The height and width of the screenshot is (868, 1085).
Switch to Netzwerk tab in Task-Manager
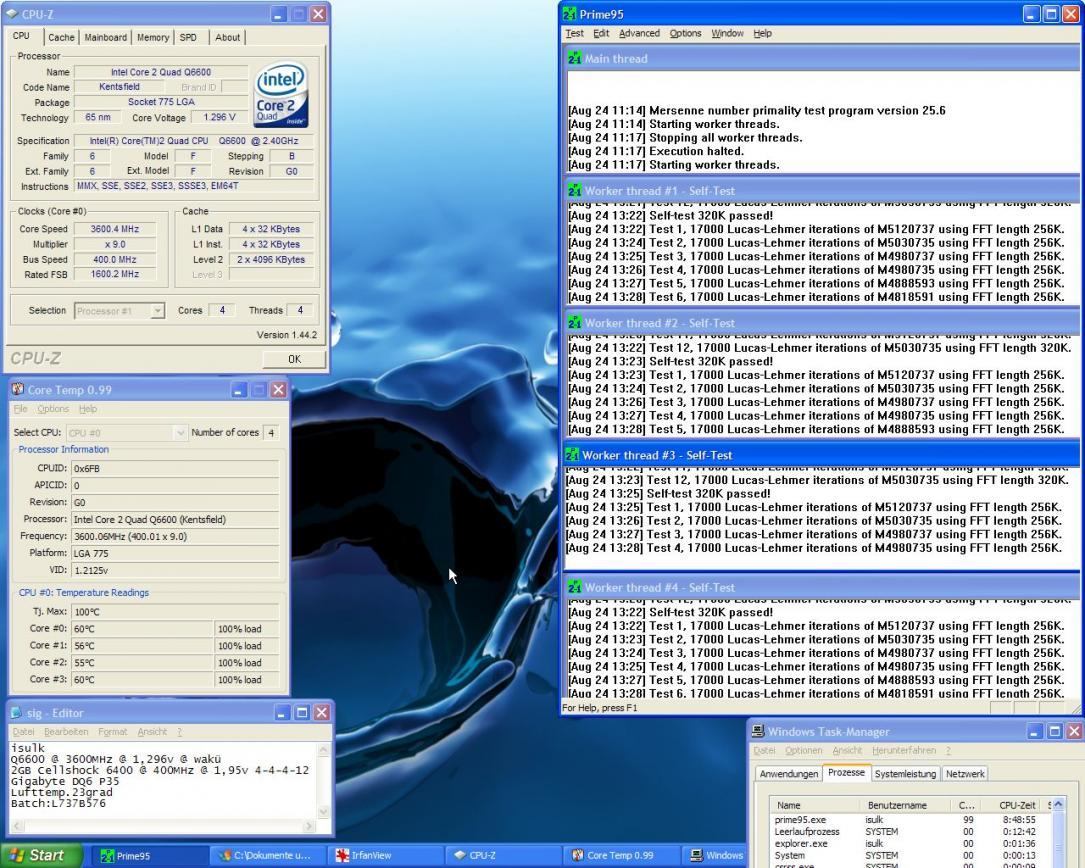point(965,774)
